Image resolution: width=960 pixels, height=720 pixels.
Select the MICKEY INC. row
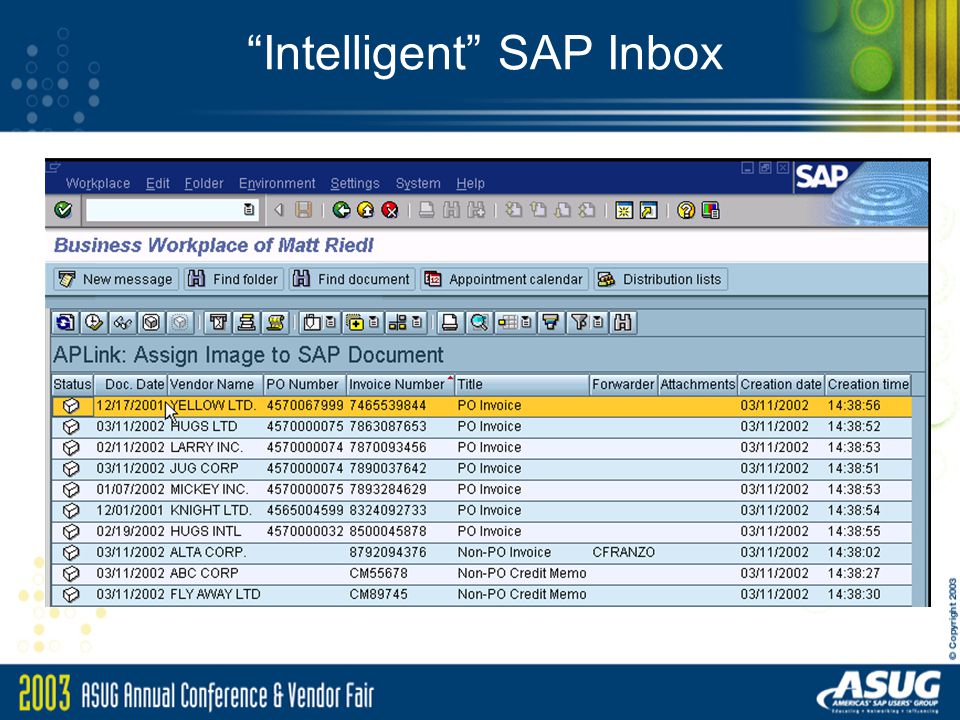tap(482, 489)
